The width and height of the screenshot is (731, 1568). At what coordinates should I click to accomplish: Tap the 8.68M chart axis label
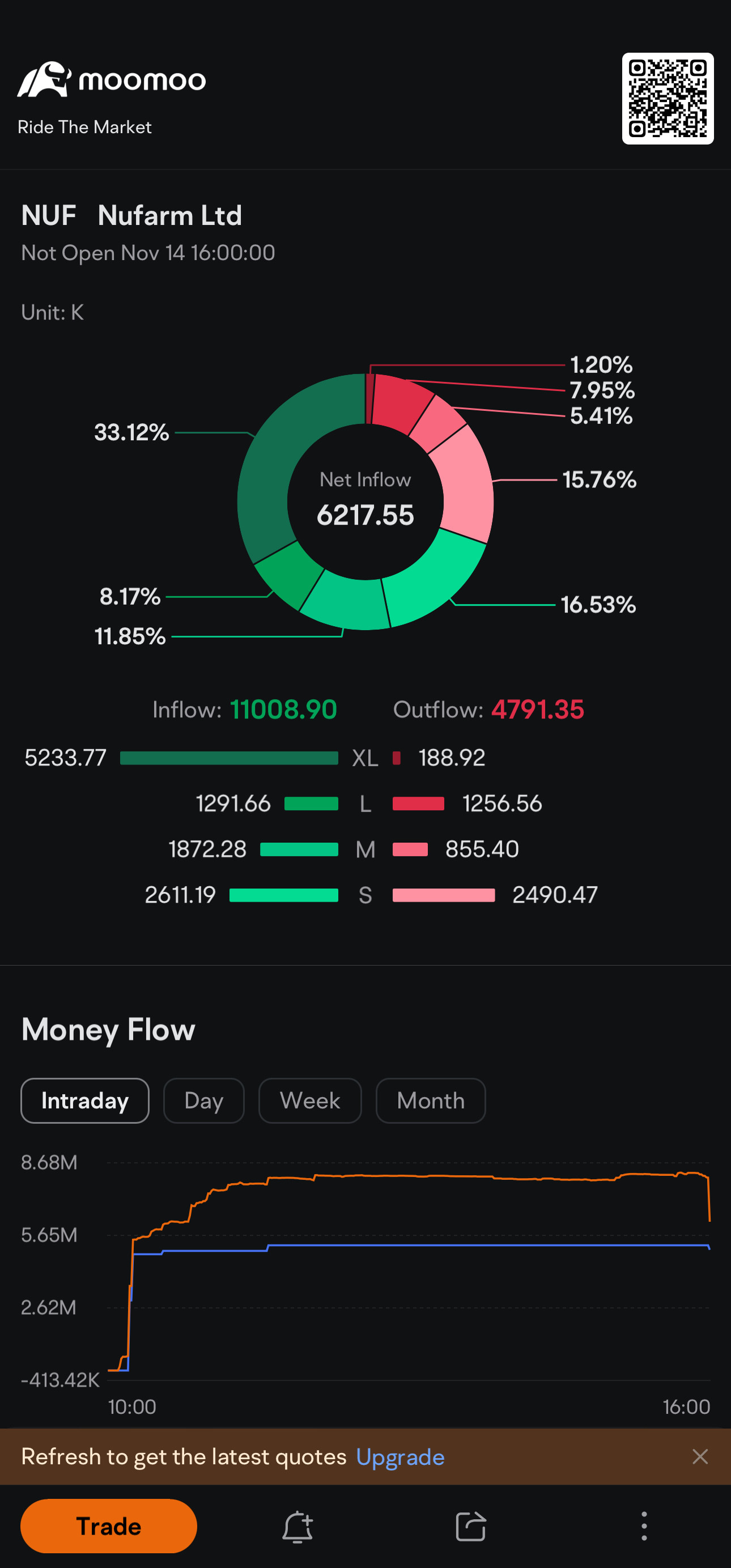[49, 1163]
